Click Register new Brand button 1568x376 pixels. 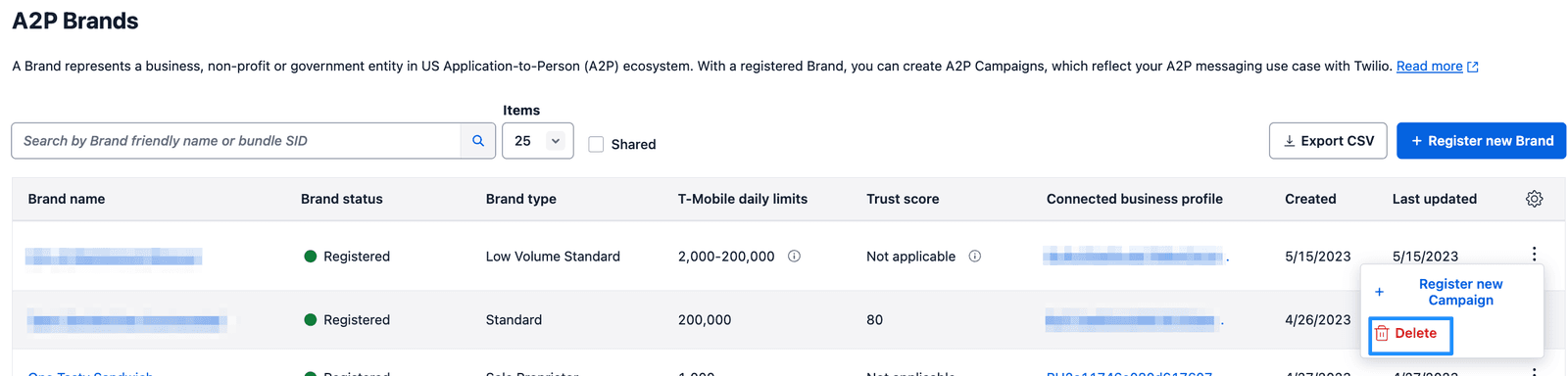coord(1481,141)
